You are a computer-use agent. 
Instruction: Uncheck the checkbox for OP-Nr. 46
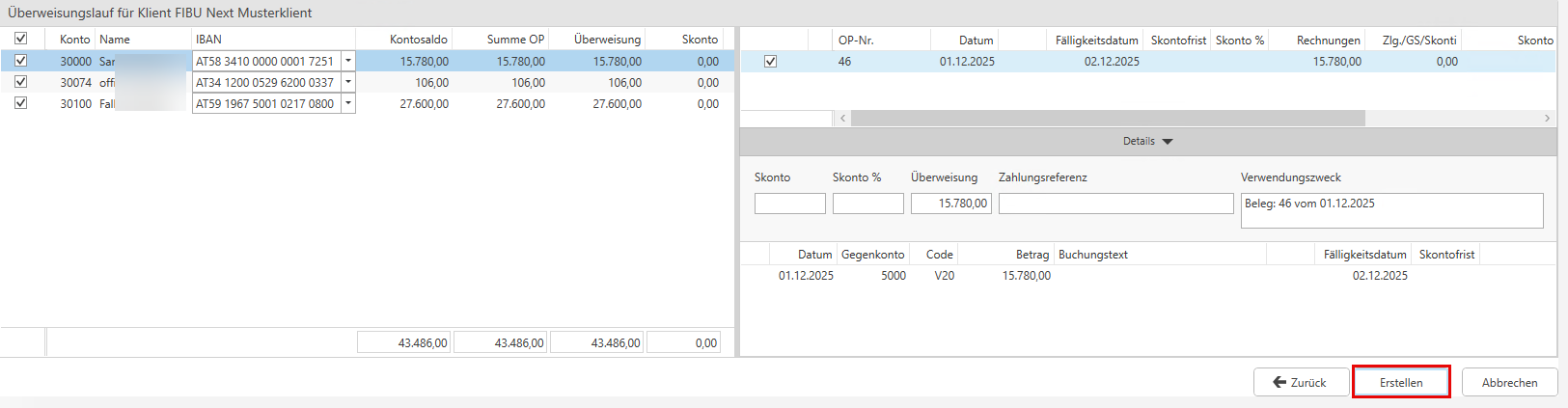(x=770, y=61)
